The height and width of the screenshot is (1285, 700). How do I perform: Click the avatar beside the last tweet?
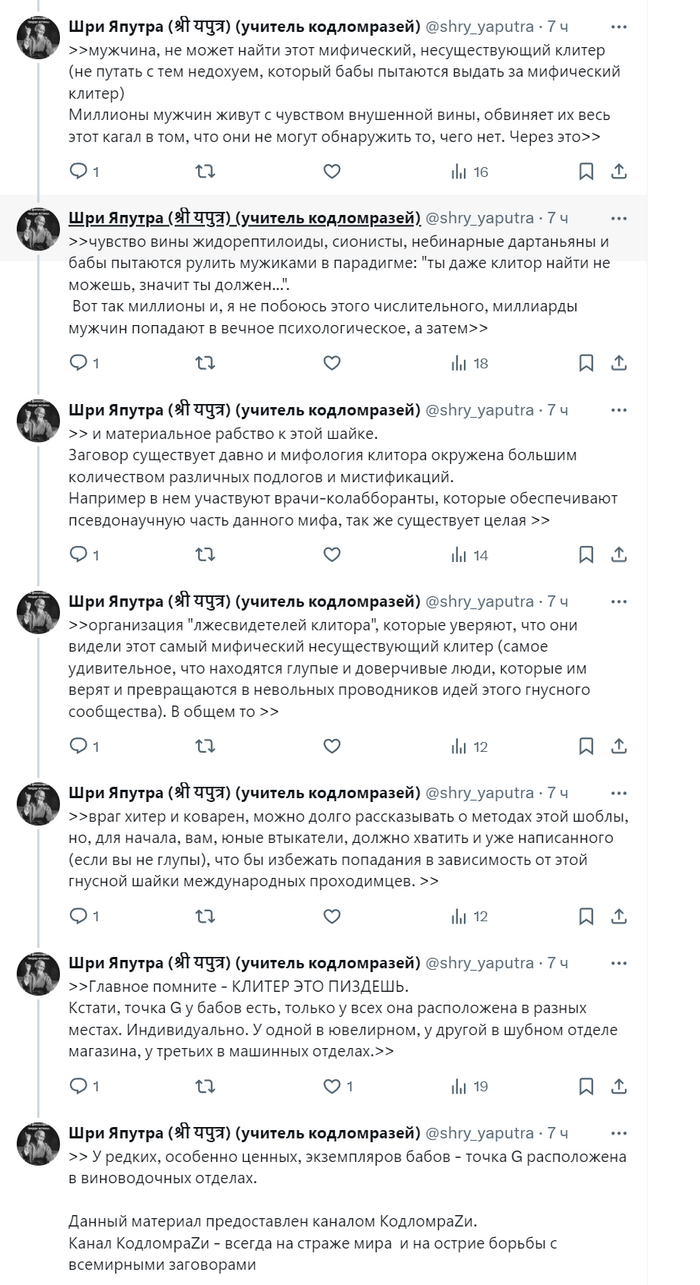(x=38, y=1145)
